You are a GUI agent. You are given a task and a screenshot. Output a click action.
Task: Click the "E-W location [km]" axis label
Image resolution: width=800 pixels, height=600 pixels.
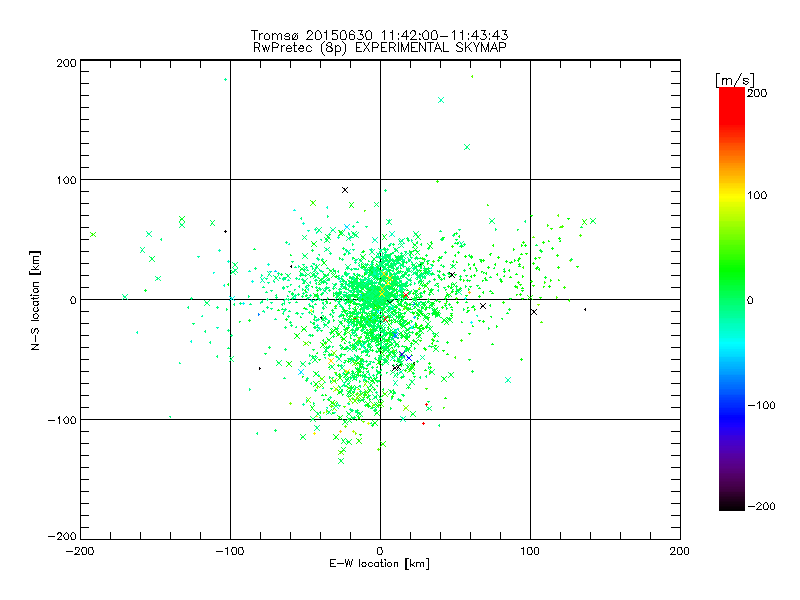(380, 564)
